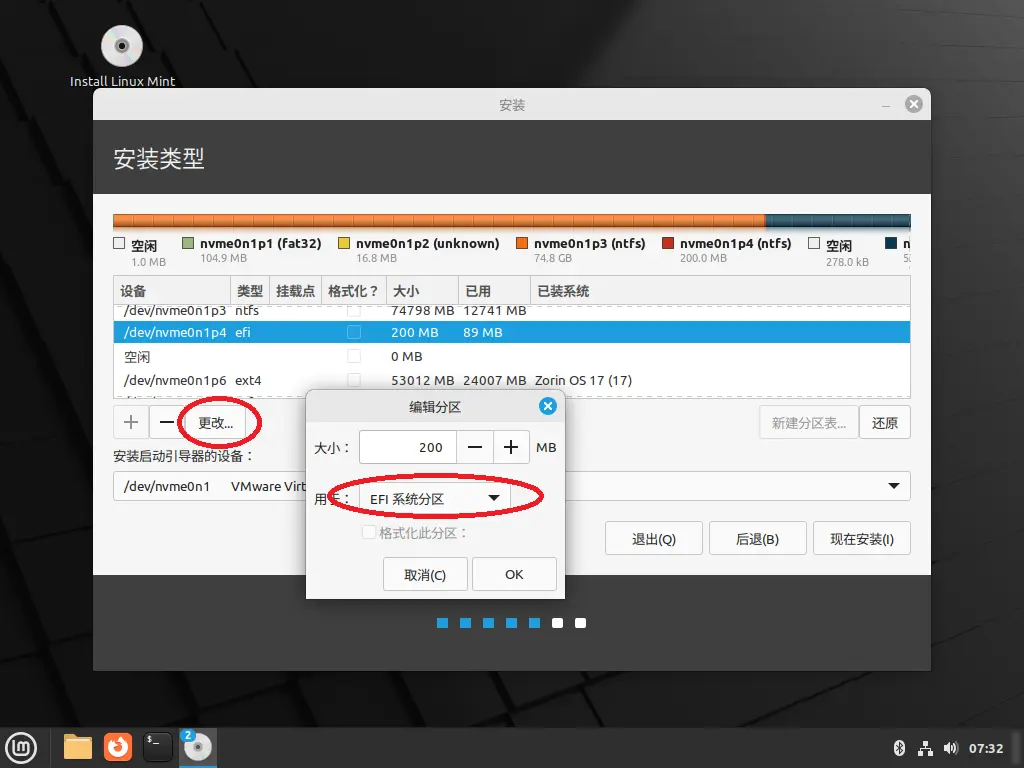
Task: Click the volume speaker tray icon
Action: tap(950, 748)
